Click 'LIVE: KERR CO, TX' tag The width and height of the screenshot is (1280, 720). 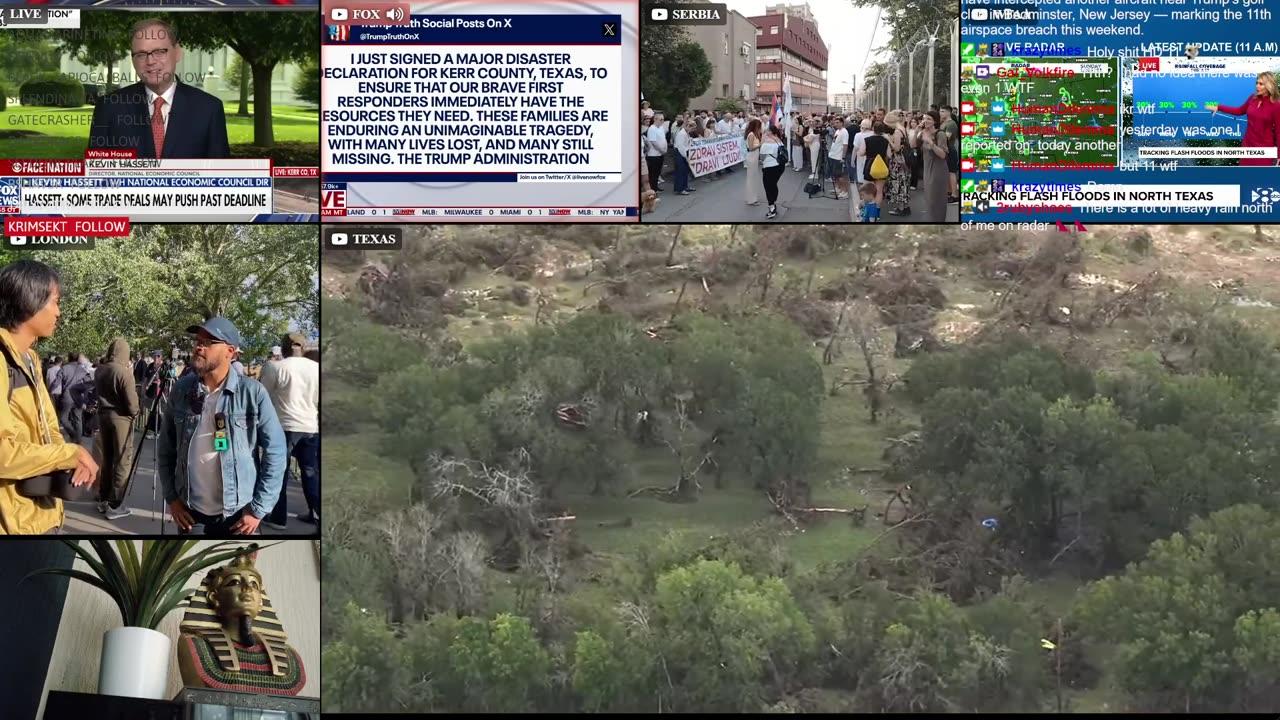pos(294,172)
